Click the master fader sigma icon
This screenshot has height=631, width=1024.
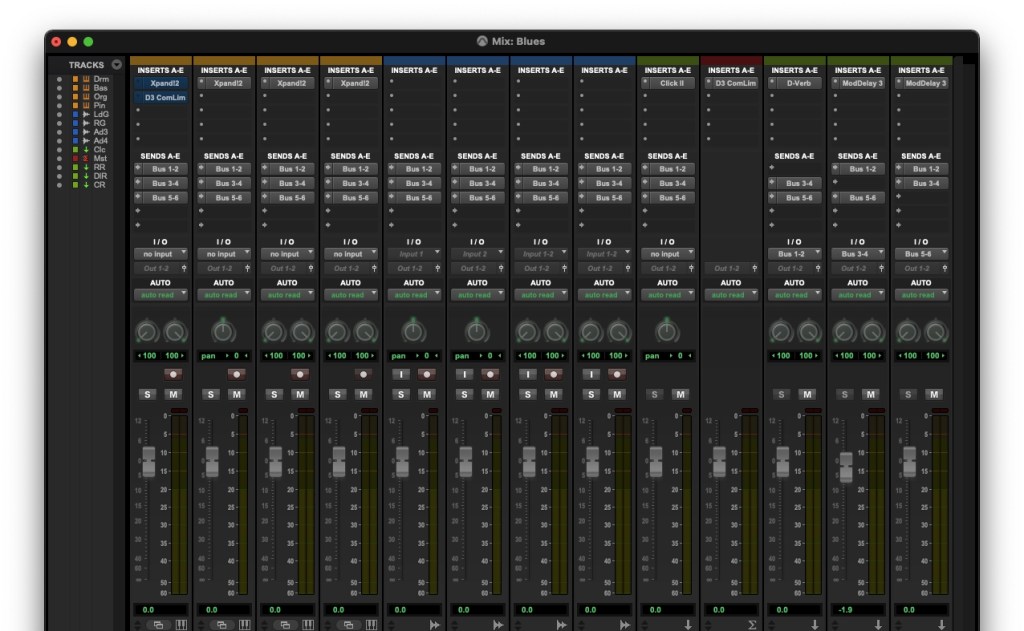click(751, 625)
